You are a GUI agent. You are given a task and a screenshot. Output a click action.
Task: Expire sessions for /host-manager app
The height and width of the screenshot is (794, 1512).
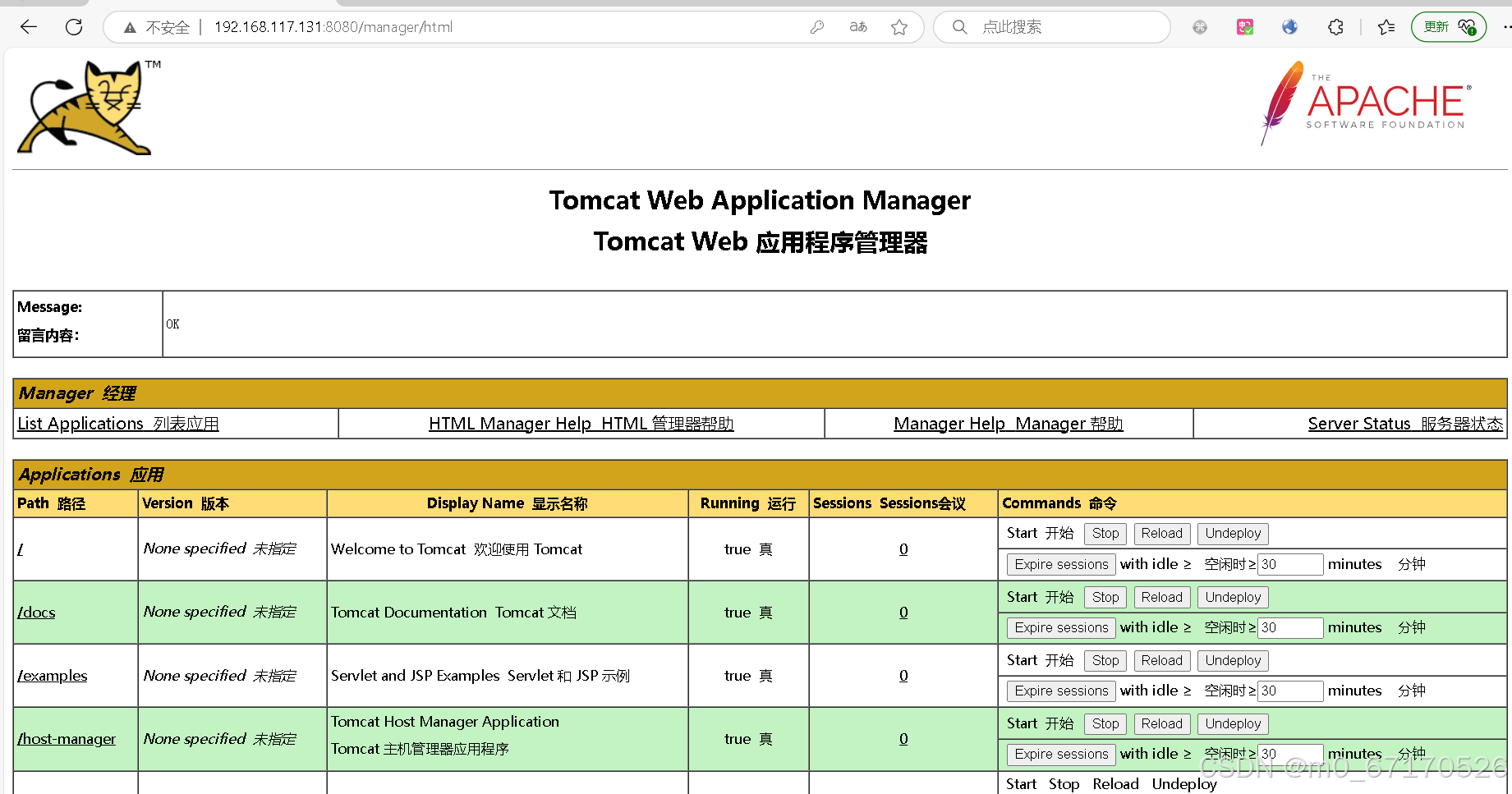click(1061, 755)
